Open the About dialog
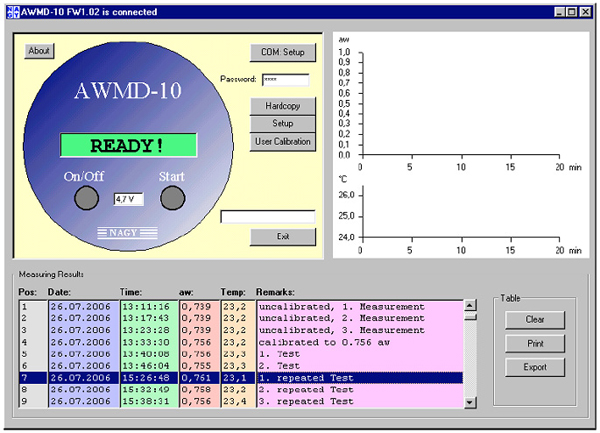Screen dimensions: 600x433 click(39, 51)
